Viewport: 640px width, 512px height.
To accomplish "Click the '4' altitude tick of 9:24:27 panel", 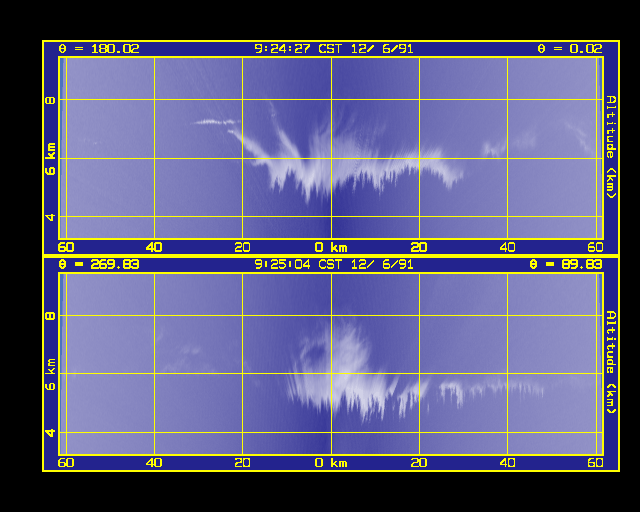I will (51, 216).
